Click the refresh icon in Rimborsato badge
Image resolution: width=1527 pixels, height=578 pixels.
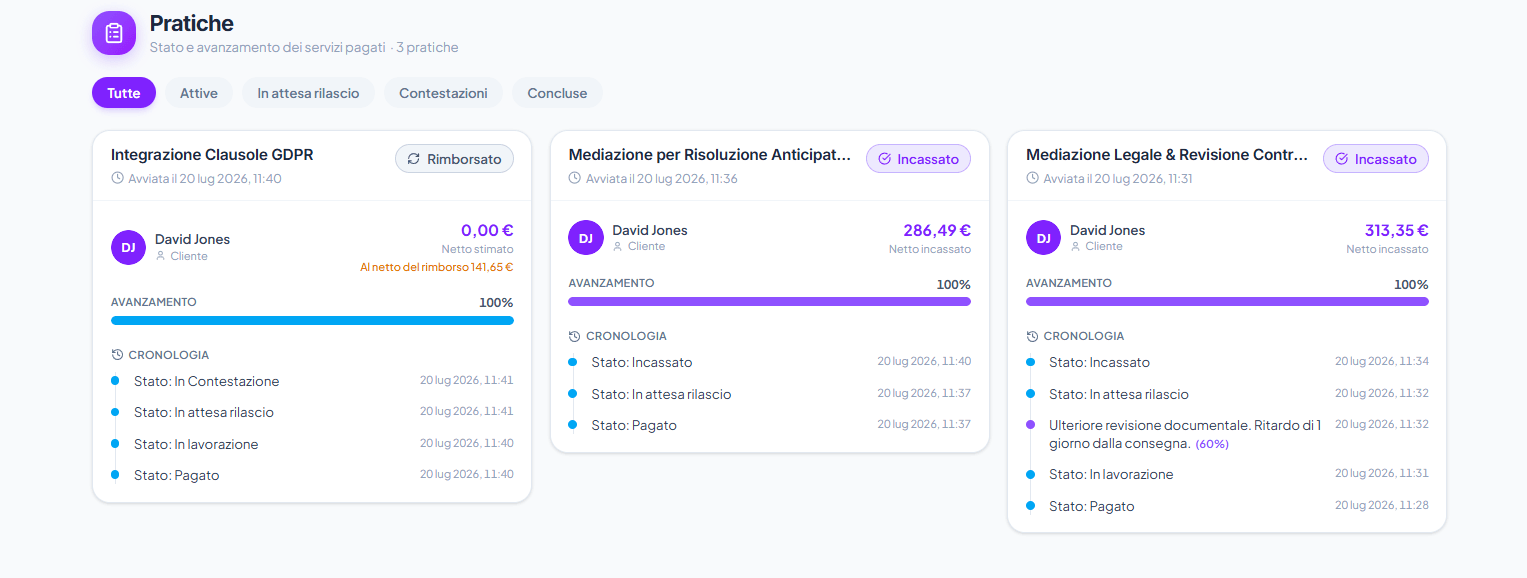[x=414, y=159]
